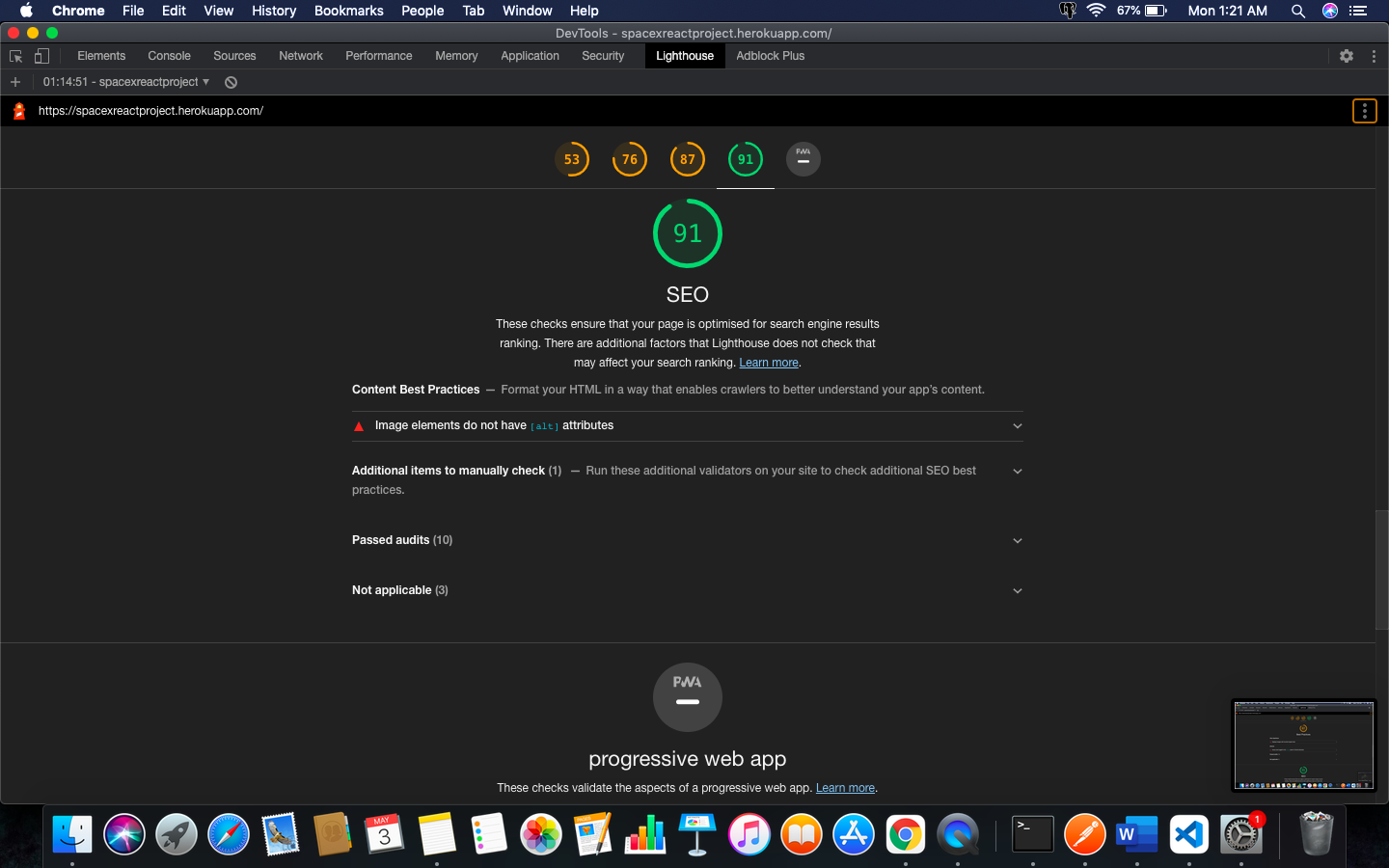Click the audited URL spacexreactproject.herokuapp.com

(x=150, y=111)
